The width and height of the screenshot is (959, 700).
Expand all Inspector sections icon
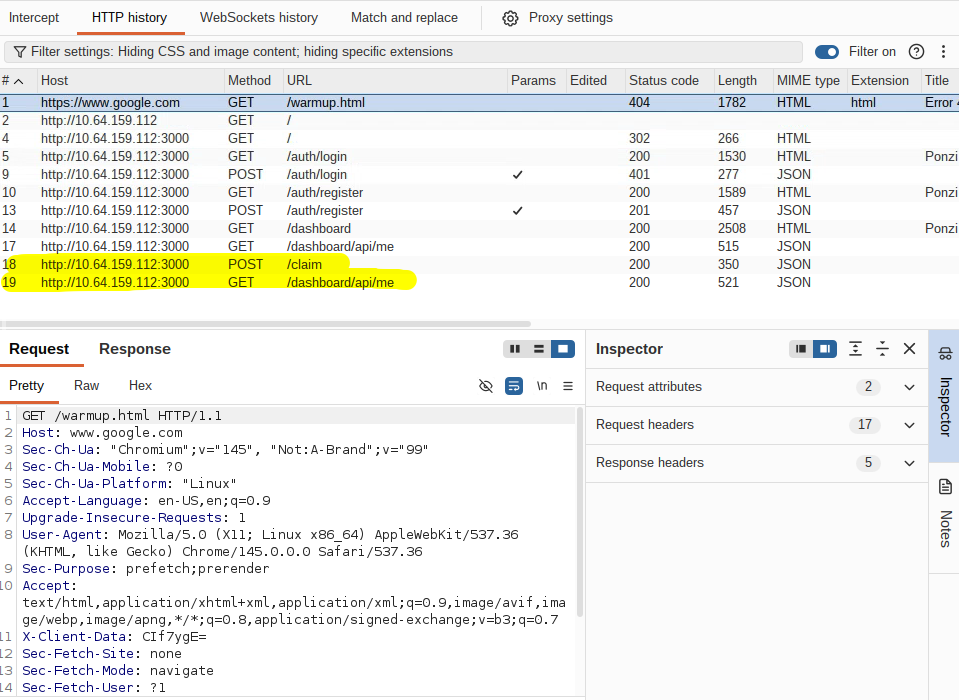(x=856, y=349)
